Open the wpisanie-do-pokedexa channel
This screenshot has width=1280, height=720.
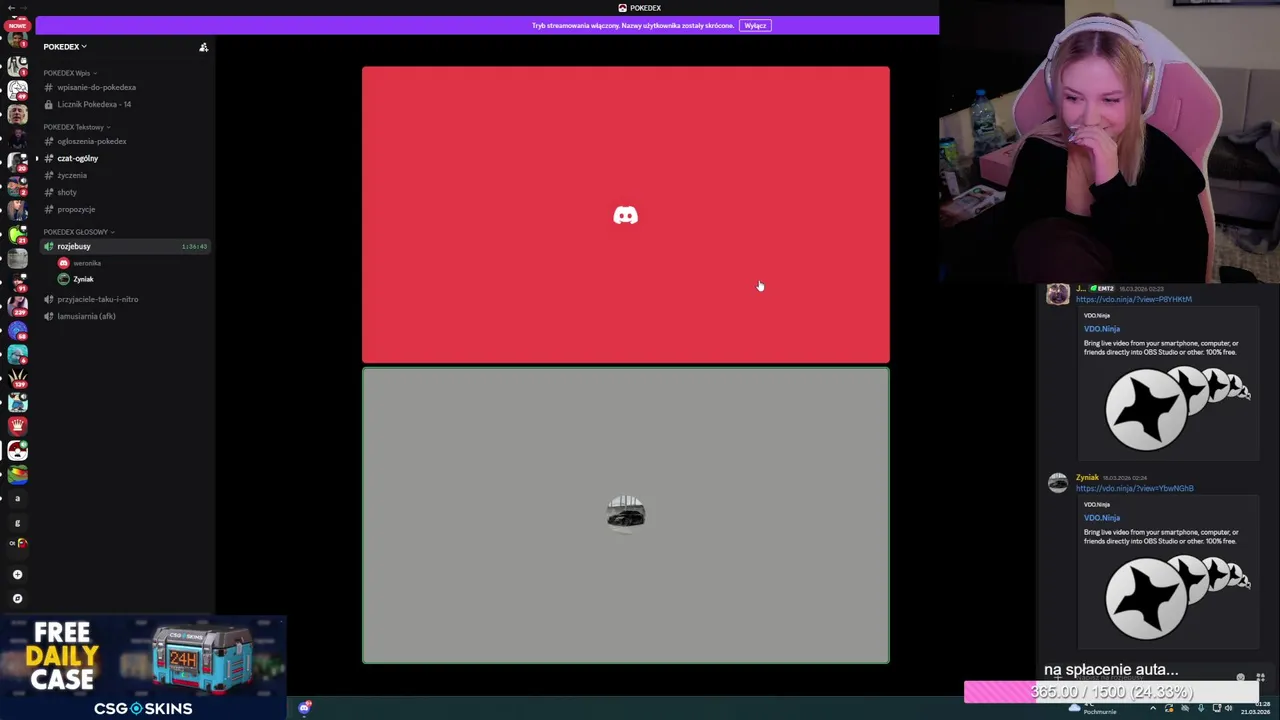click(x=125, y=87)
